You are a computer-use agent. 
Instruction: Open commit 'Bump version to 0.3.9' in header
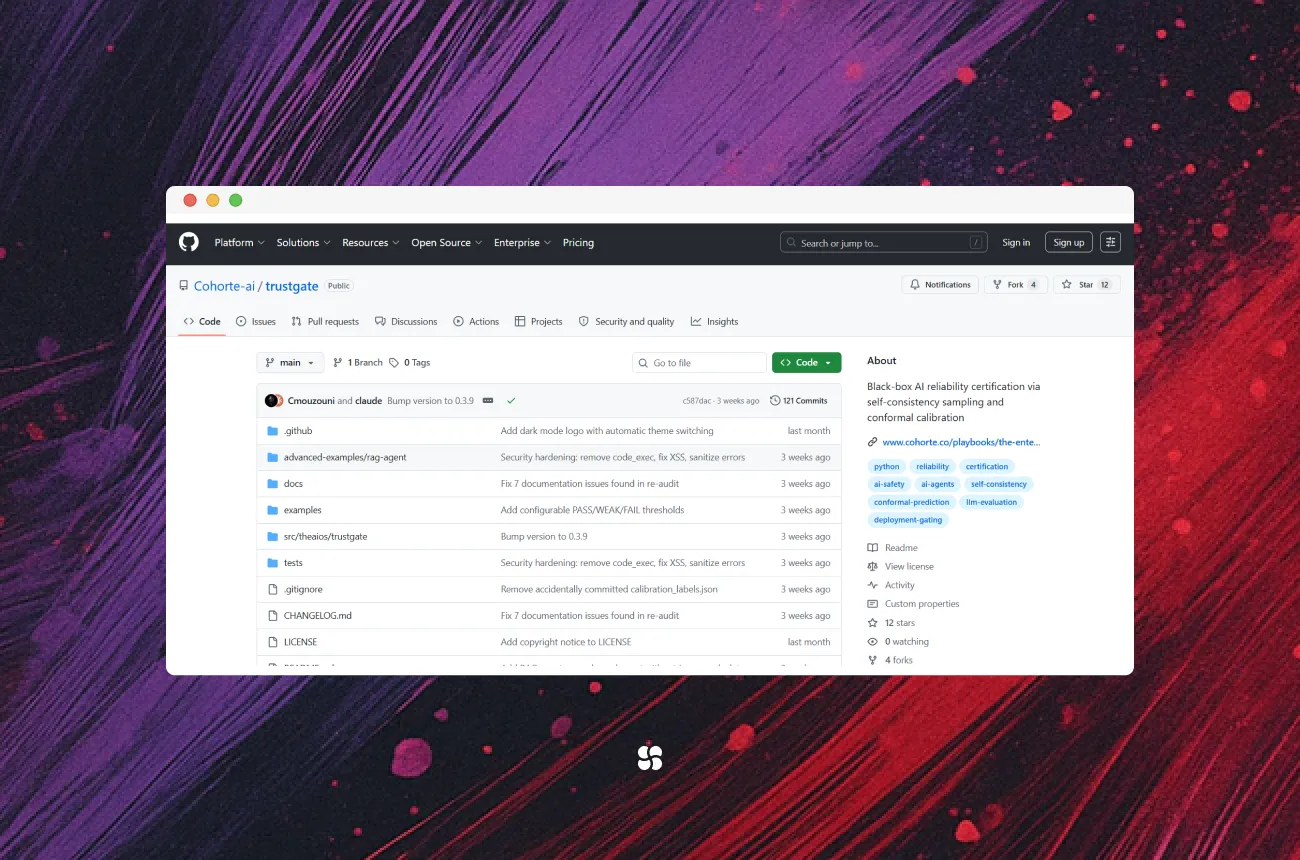(x=430, y=400)
